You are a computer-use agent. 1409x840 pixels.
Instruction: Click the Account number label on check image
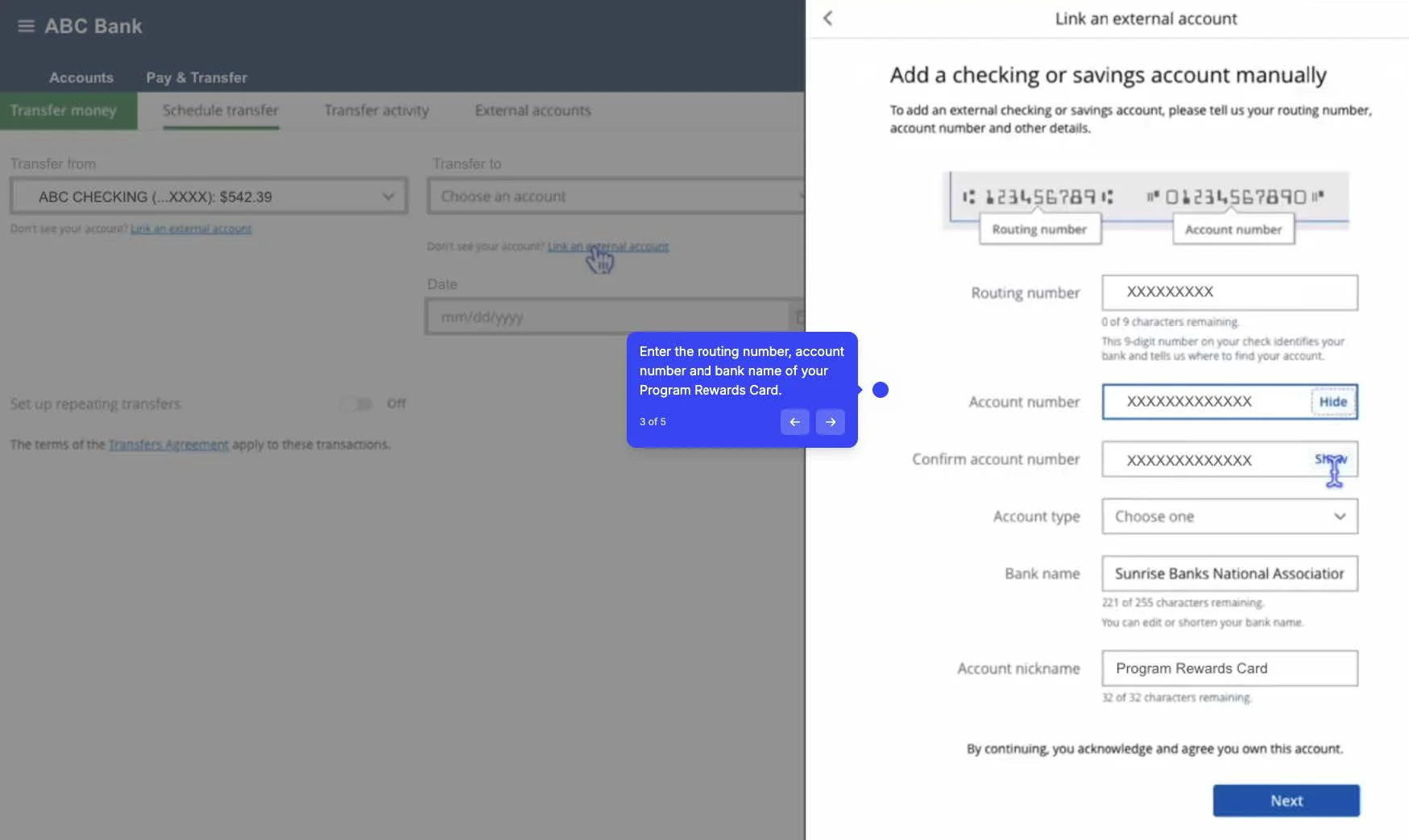(1233, 230)
